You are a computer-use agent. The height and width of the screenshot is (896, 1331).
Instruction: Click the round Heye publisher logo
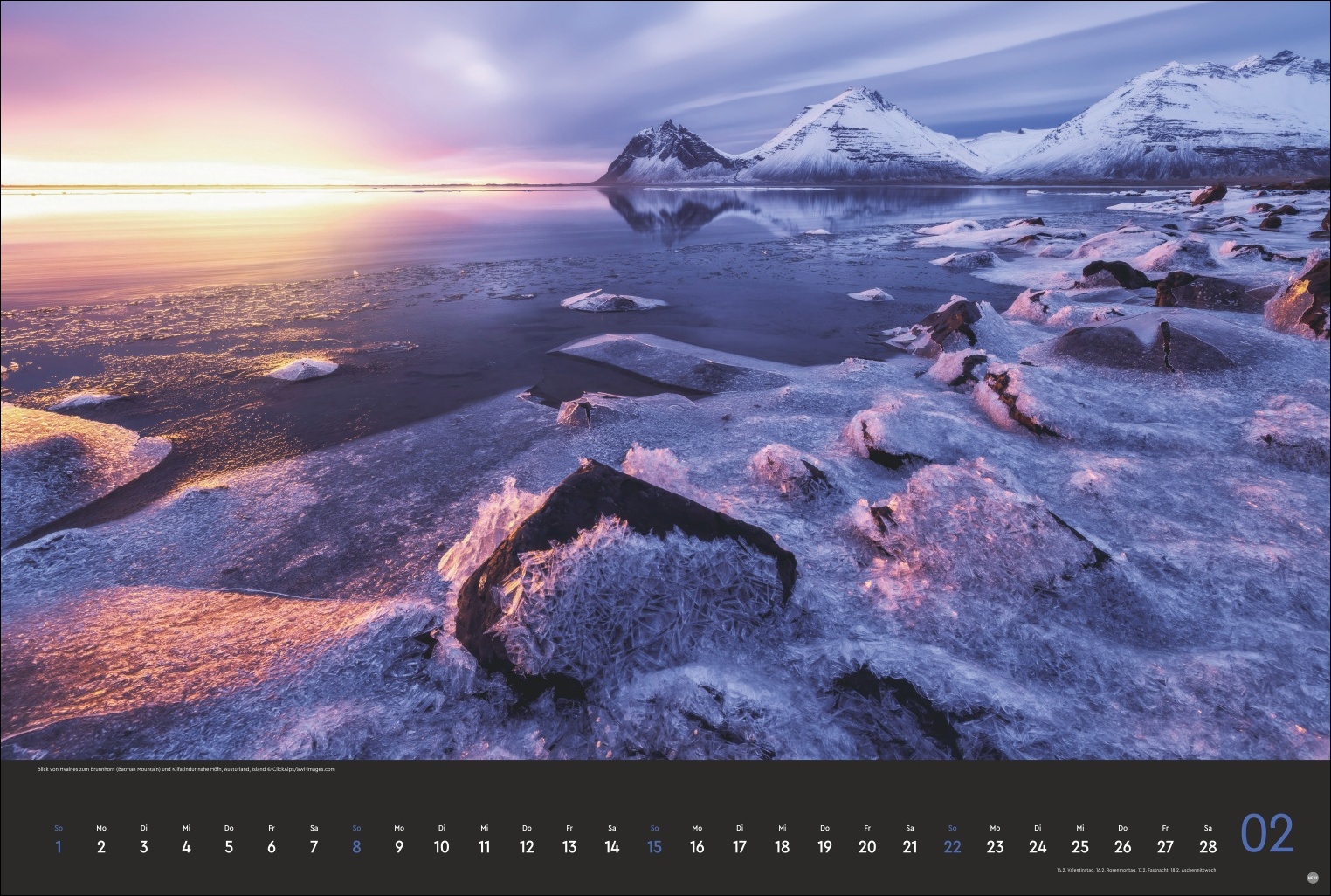point(1312,879)
